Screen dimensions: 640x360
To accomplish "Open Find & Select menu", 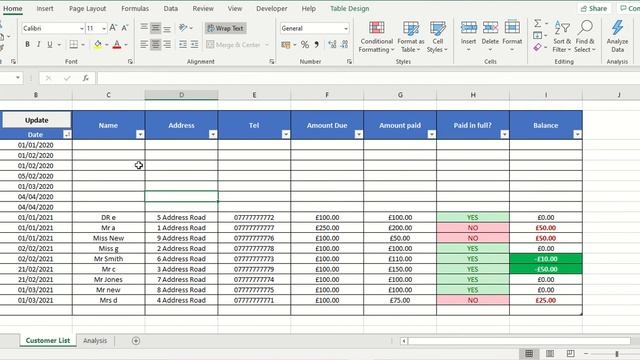I will pyautogui.click(x=585, y=37).
